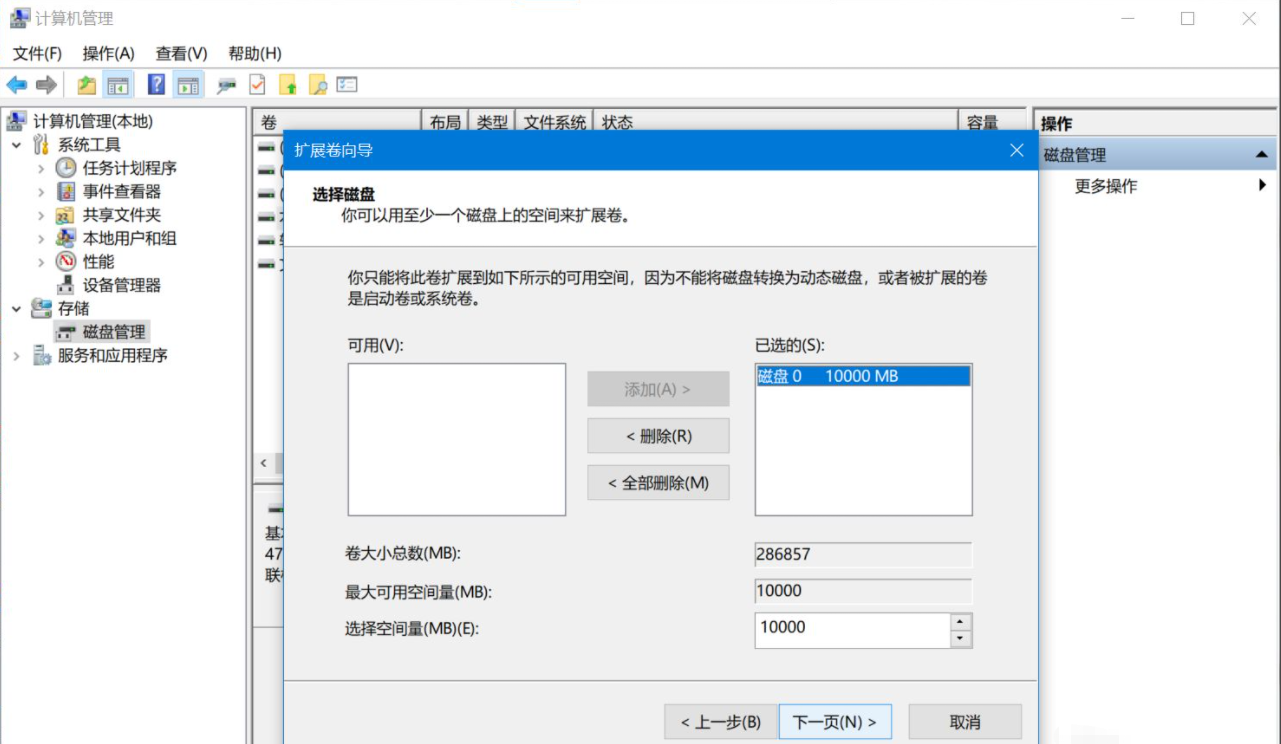Expand Services and Applications (服务和应用程序)
The height and width of the screenshot is (744, 1281).
[17, 356]
